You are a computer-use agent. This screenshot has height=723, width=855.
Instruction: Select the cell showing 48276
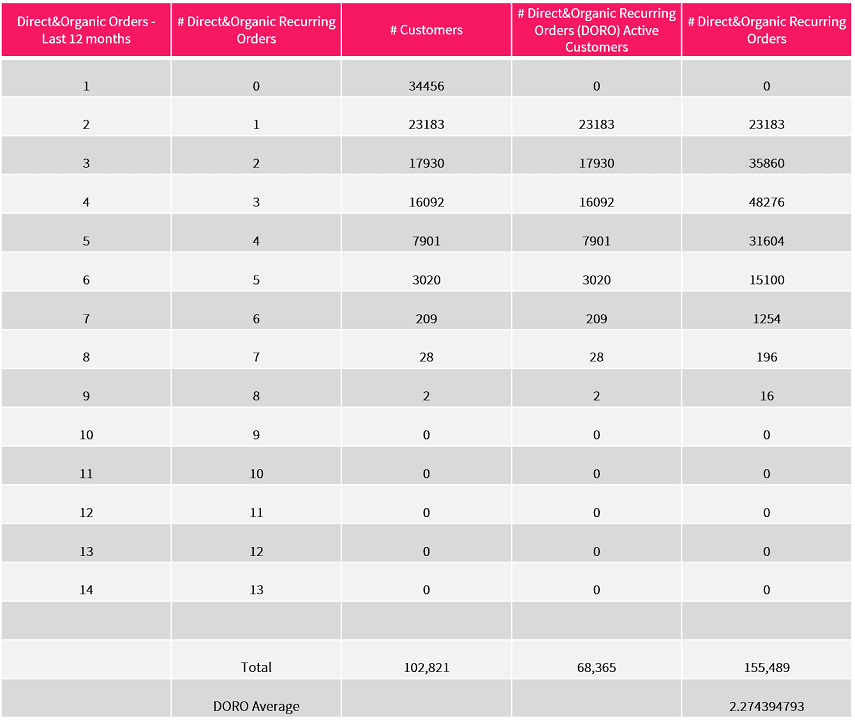pos(766,202)
